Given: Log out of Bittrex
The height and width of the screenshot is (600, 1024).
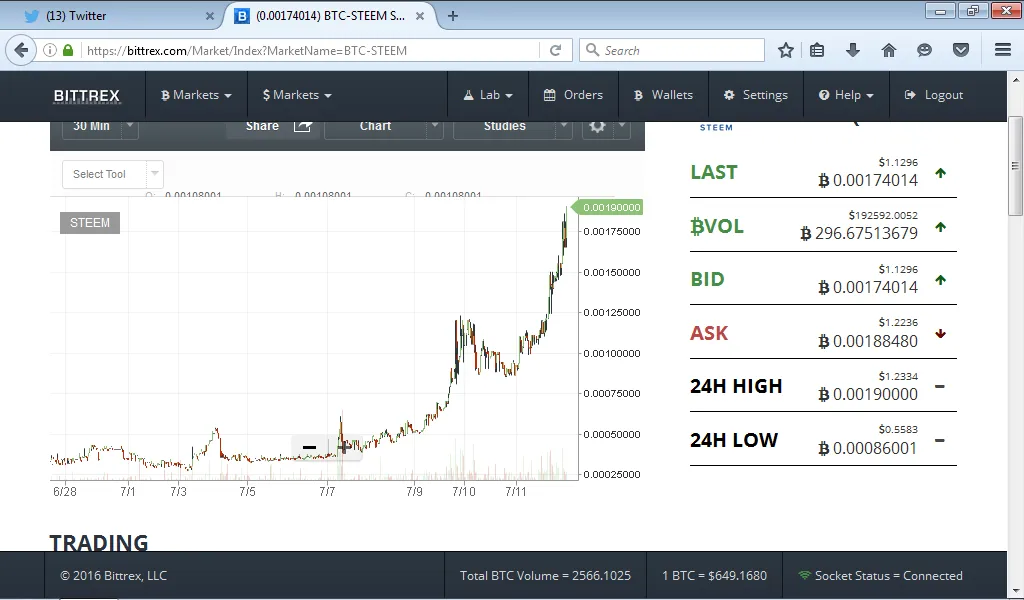Looking at the screenshot, I should 934,95.
